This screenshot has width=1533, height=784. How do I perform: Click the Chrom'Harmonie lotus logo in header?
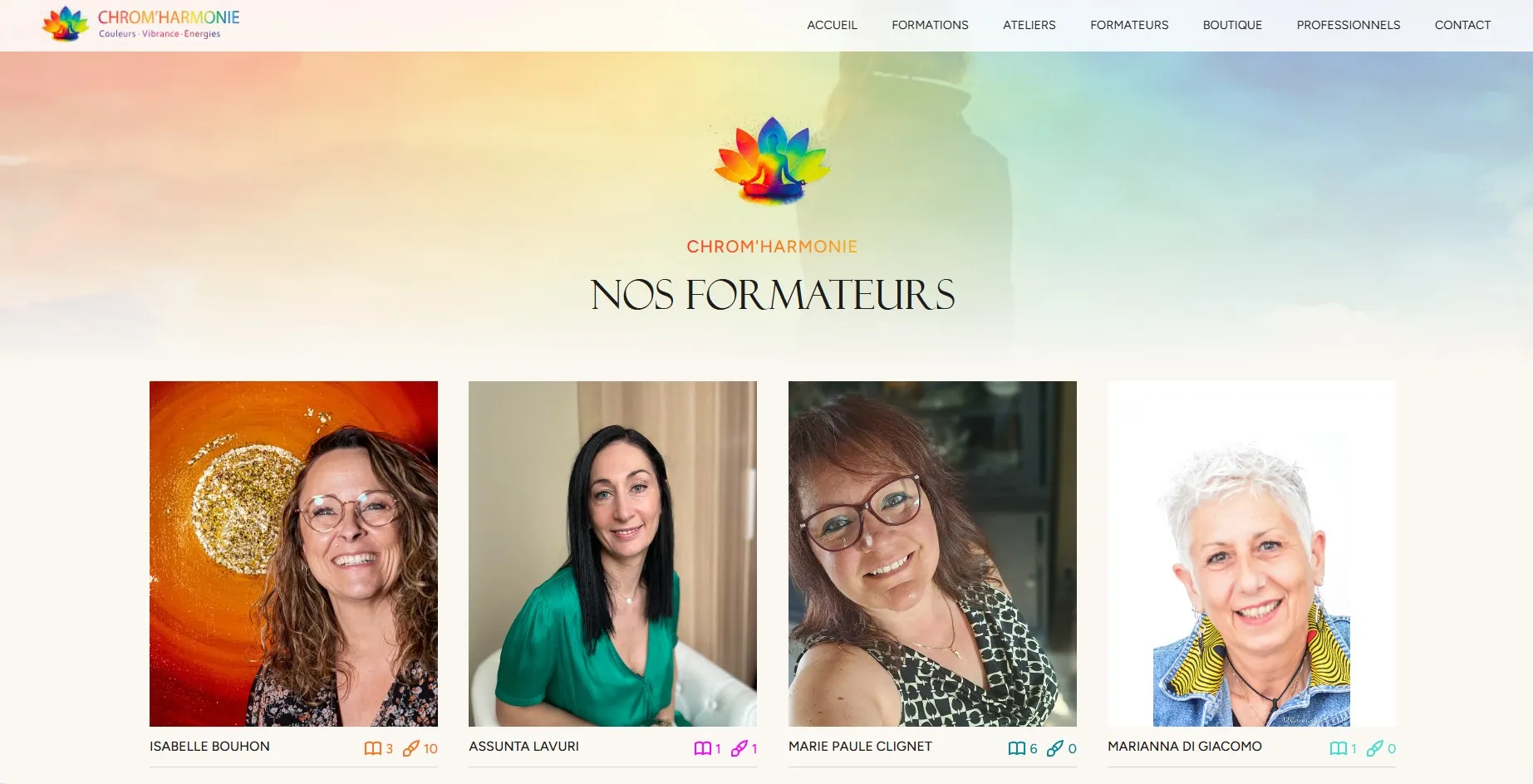[x=140, y=24]
